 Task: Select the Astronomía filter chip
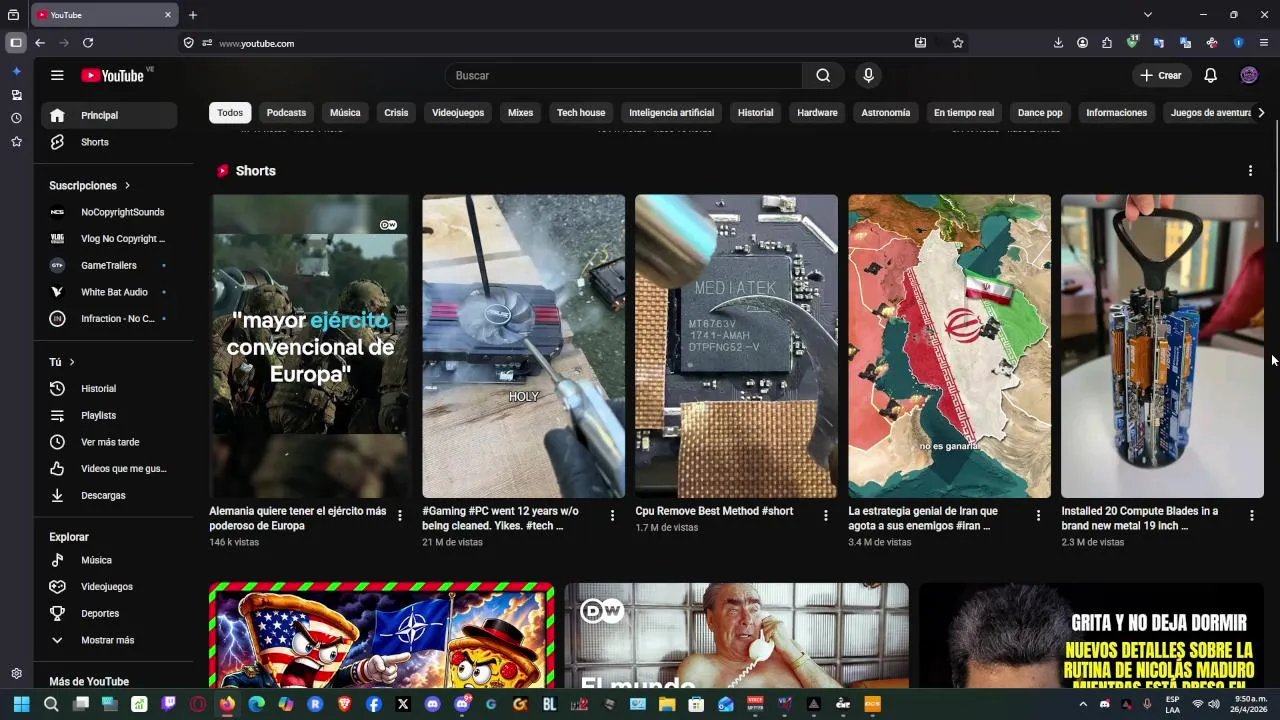click(x=886, y=113)
